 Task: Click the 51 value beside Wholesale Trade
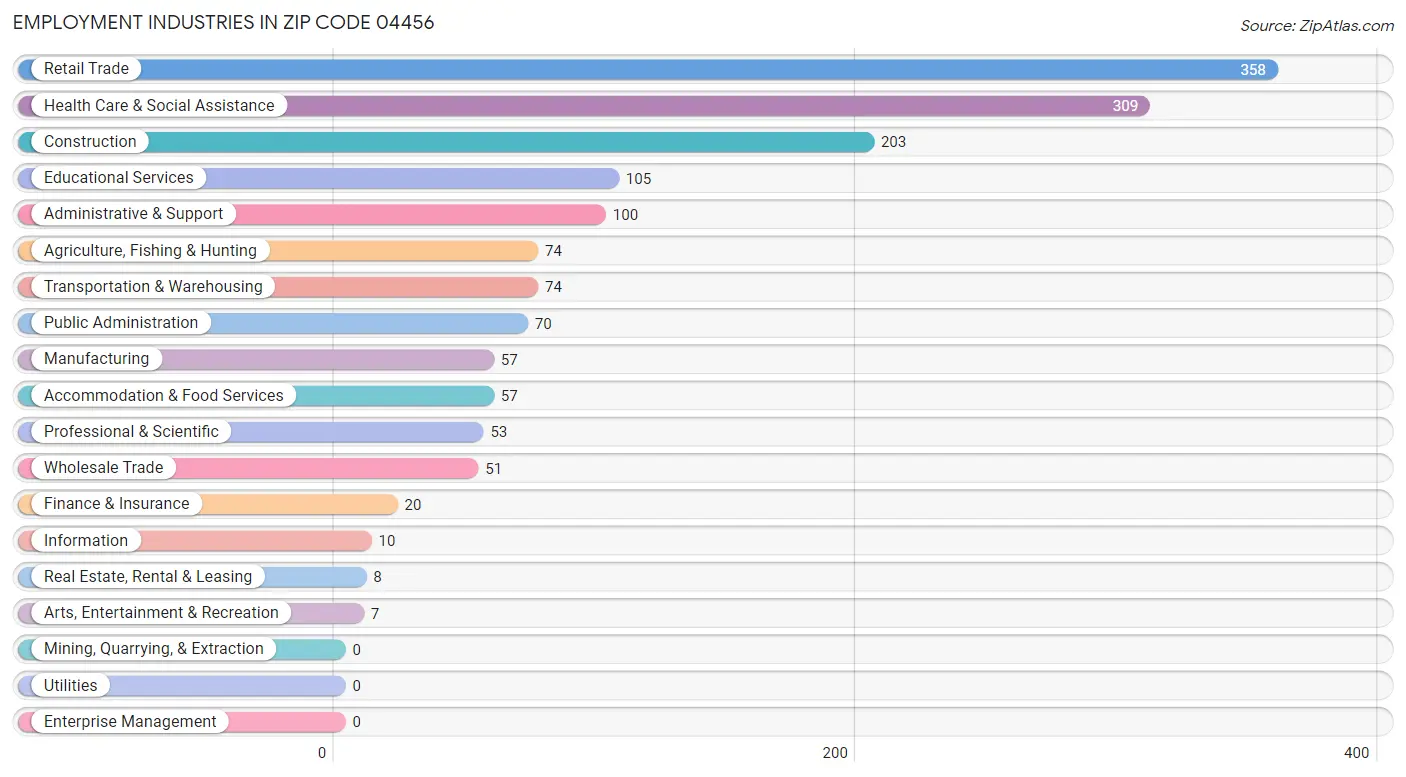point(494,468)
